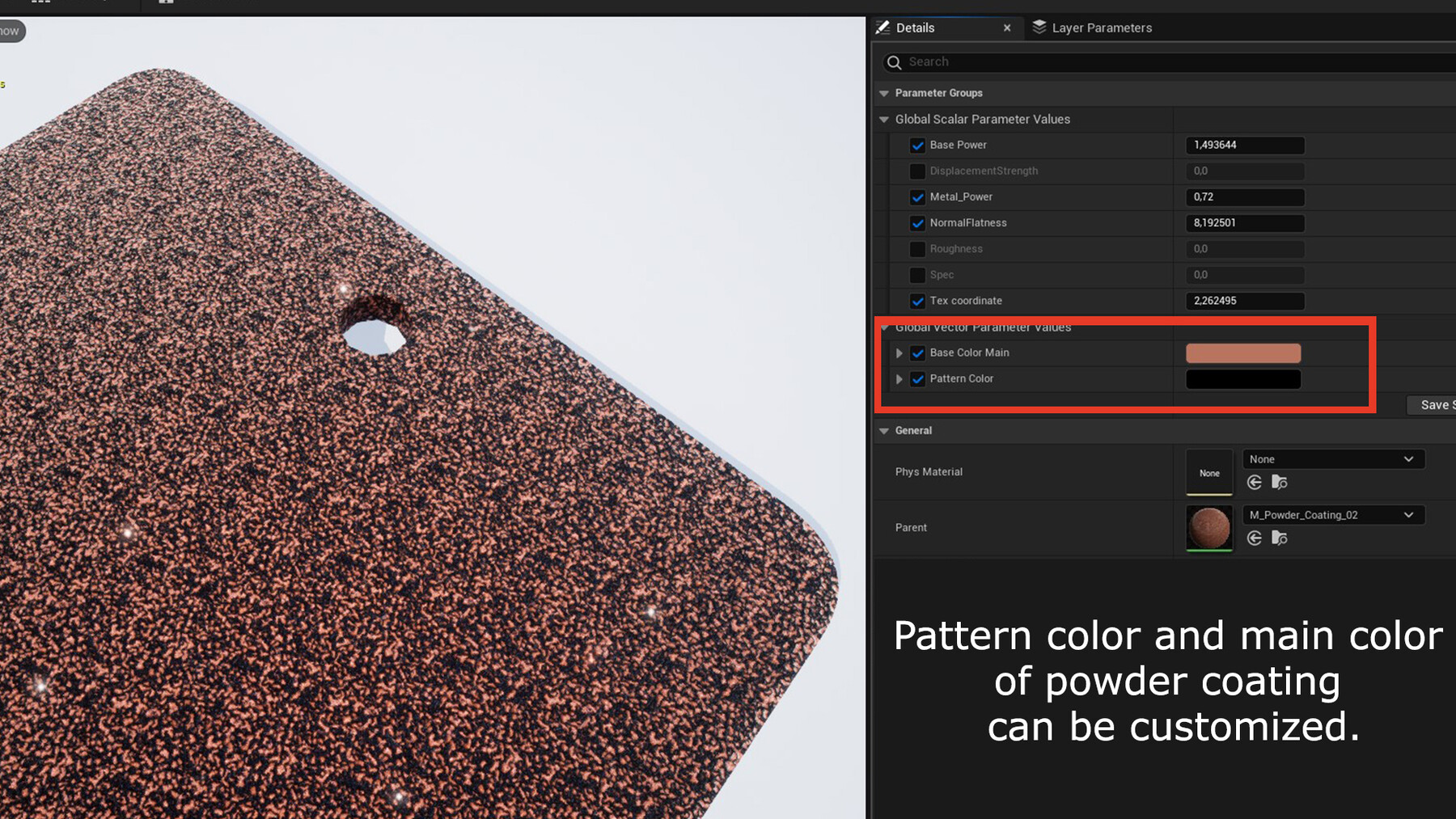The height and width of the screenshot is (819, 1456).
Task: Collapse the Global Scalar Parameter Values section
Action: pyautogui.click(x=883, y=119)
